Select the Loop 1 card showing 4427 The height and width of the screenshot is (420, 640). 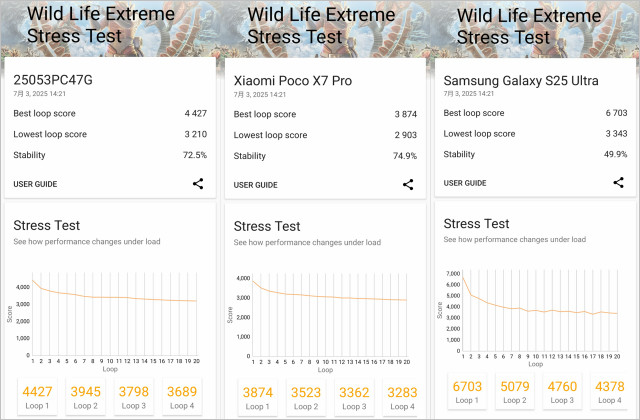[38, 397]
